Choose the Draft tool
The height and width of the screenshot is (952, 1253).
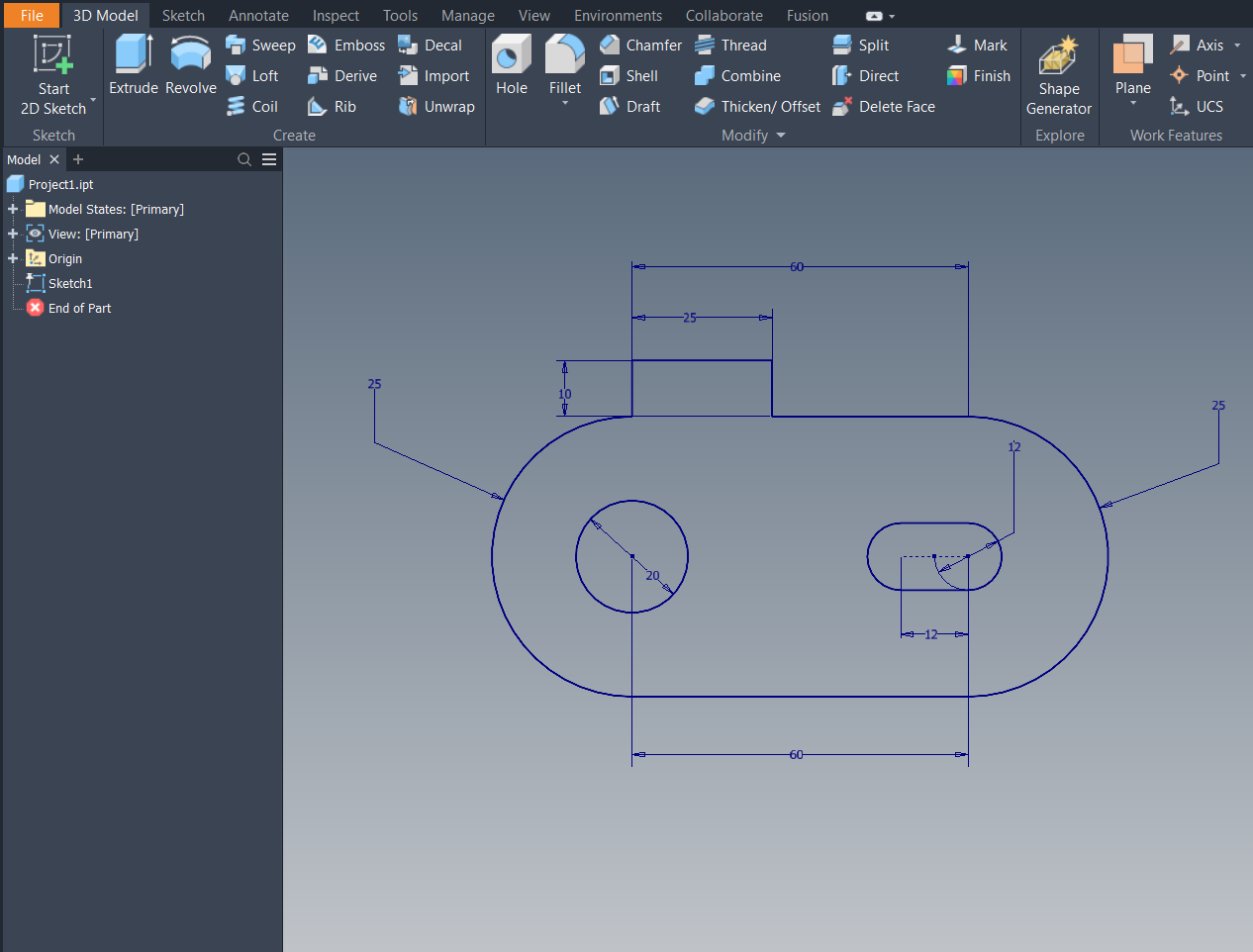coord(629,107)
